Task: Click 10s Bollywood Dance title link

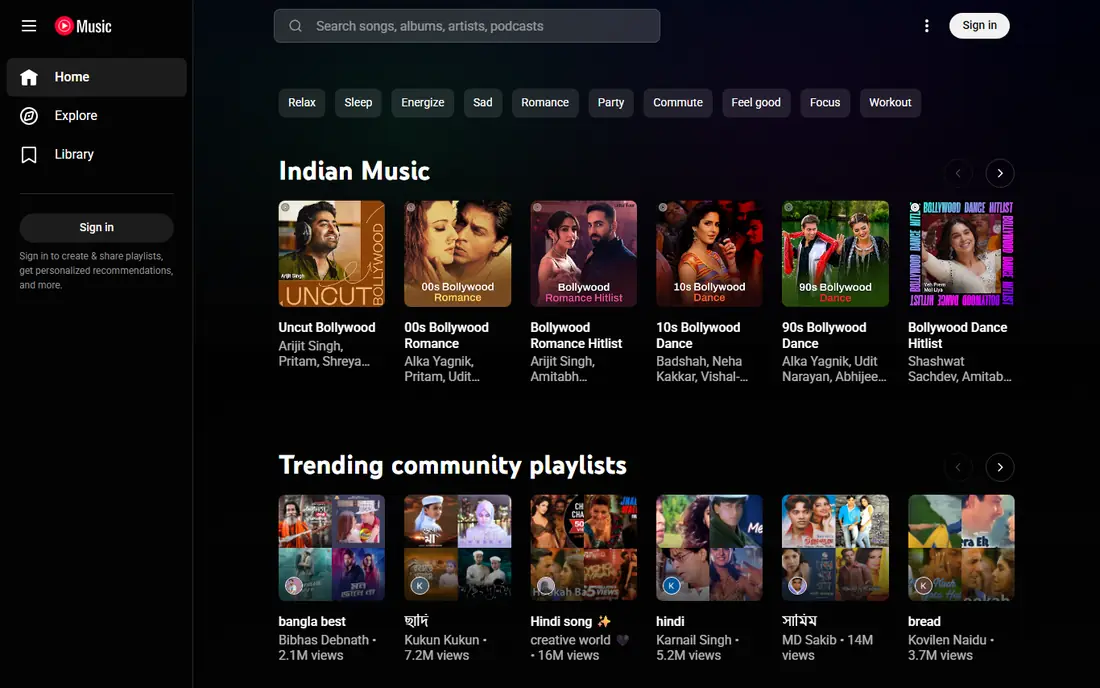Action: (x=698, y=335)
